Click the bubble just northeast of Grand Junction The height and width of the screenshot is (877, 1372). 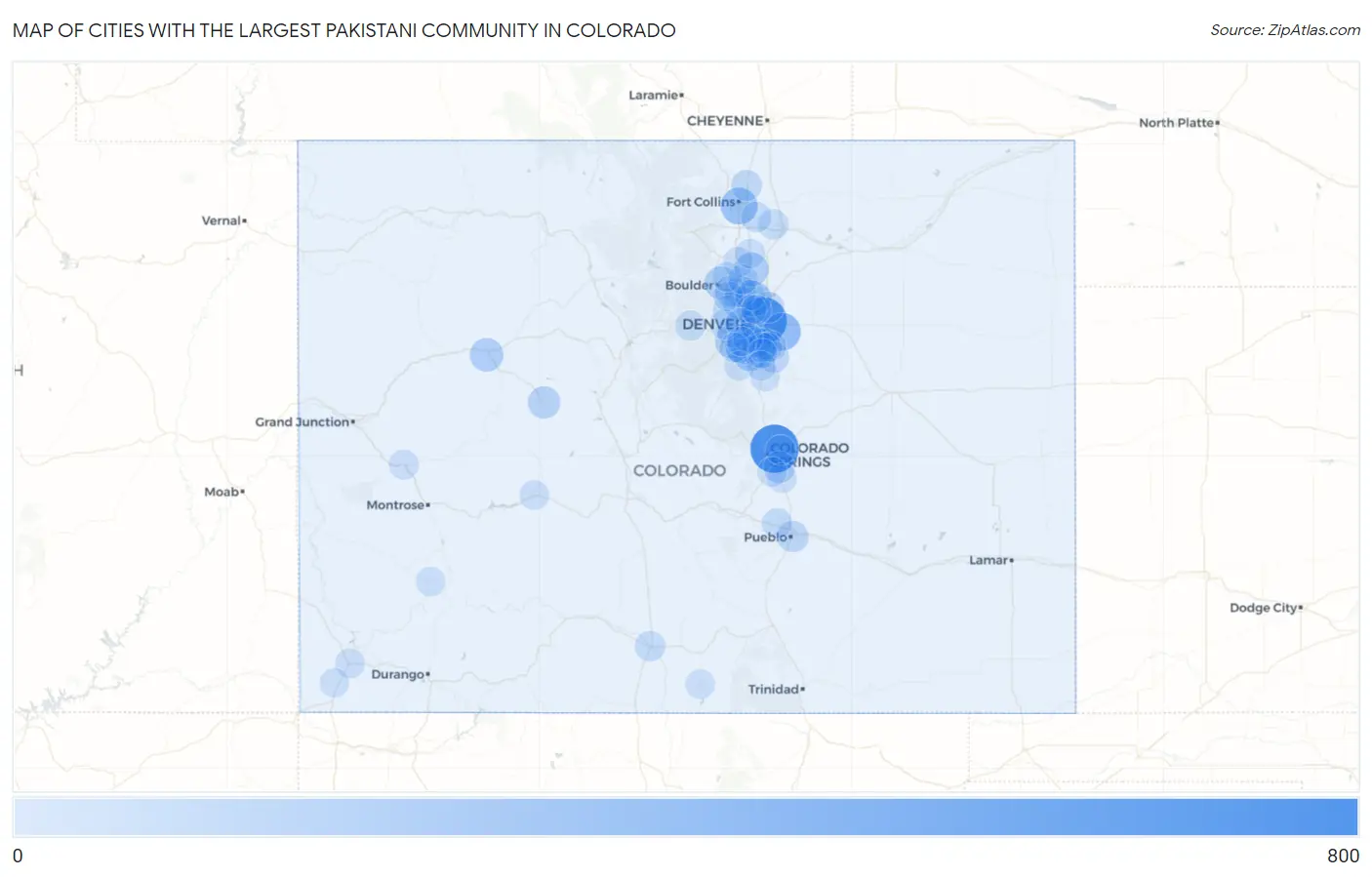click(x=486, y=354)
